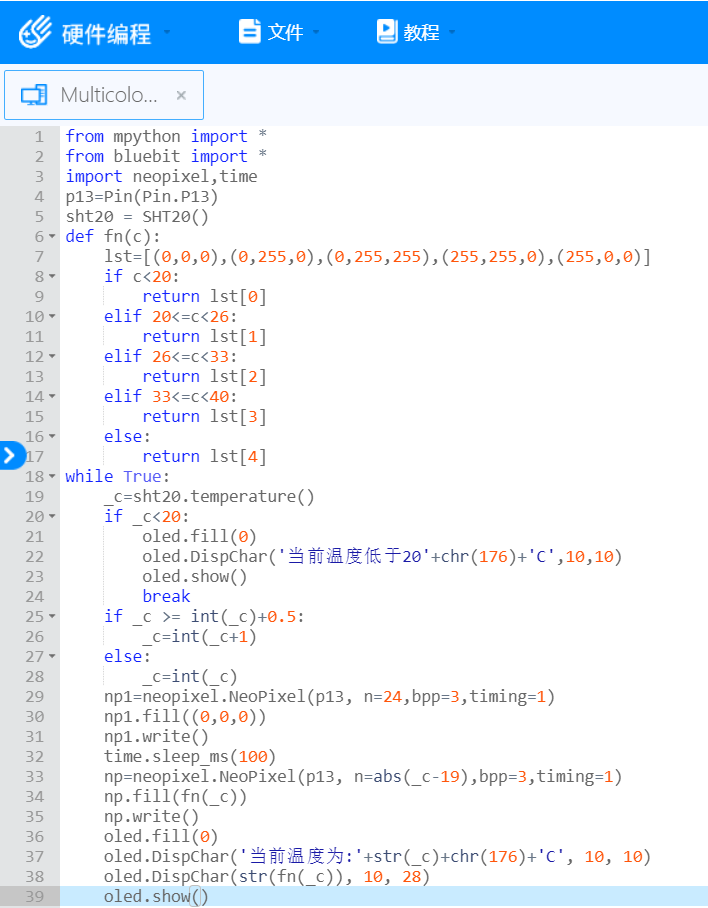Screen dimensions: 708x908
Task: Click line number 39 in the gutter
Action: coord(34,897)
